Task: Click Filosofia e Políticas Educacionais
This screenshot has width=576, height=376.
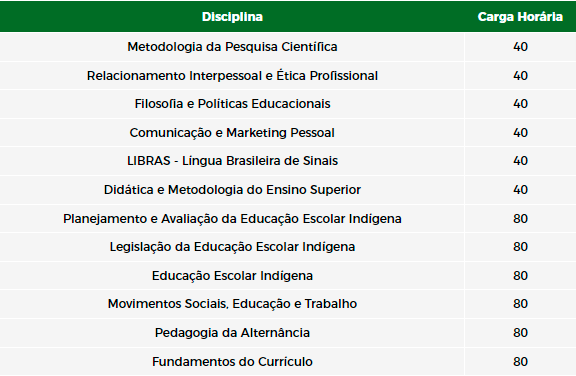Action: point(232,104)
